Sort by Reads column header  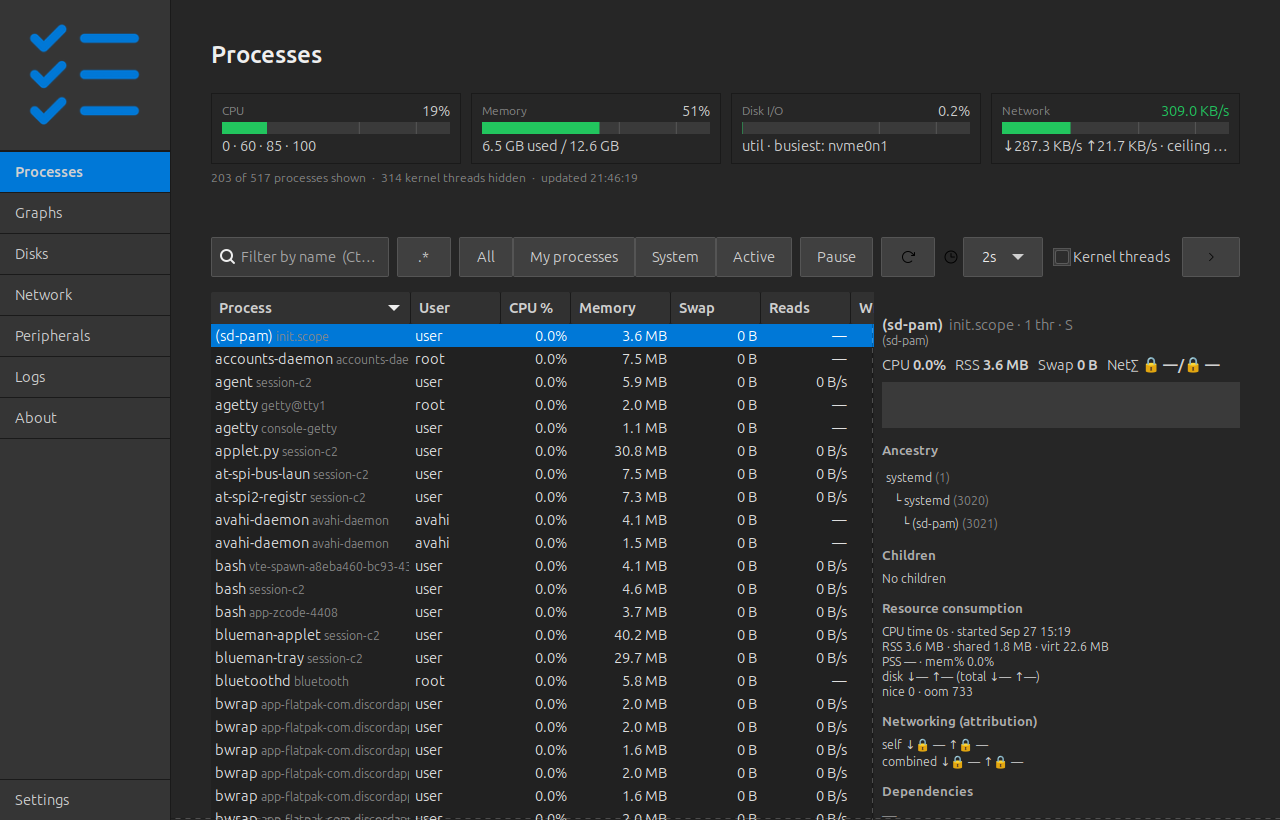click(x=805, y=308)
